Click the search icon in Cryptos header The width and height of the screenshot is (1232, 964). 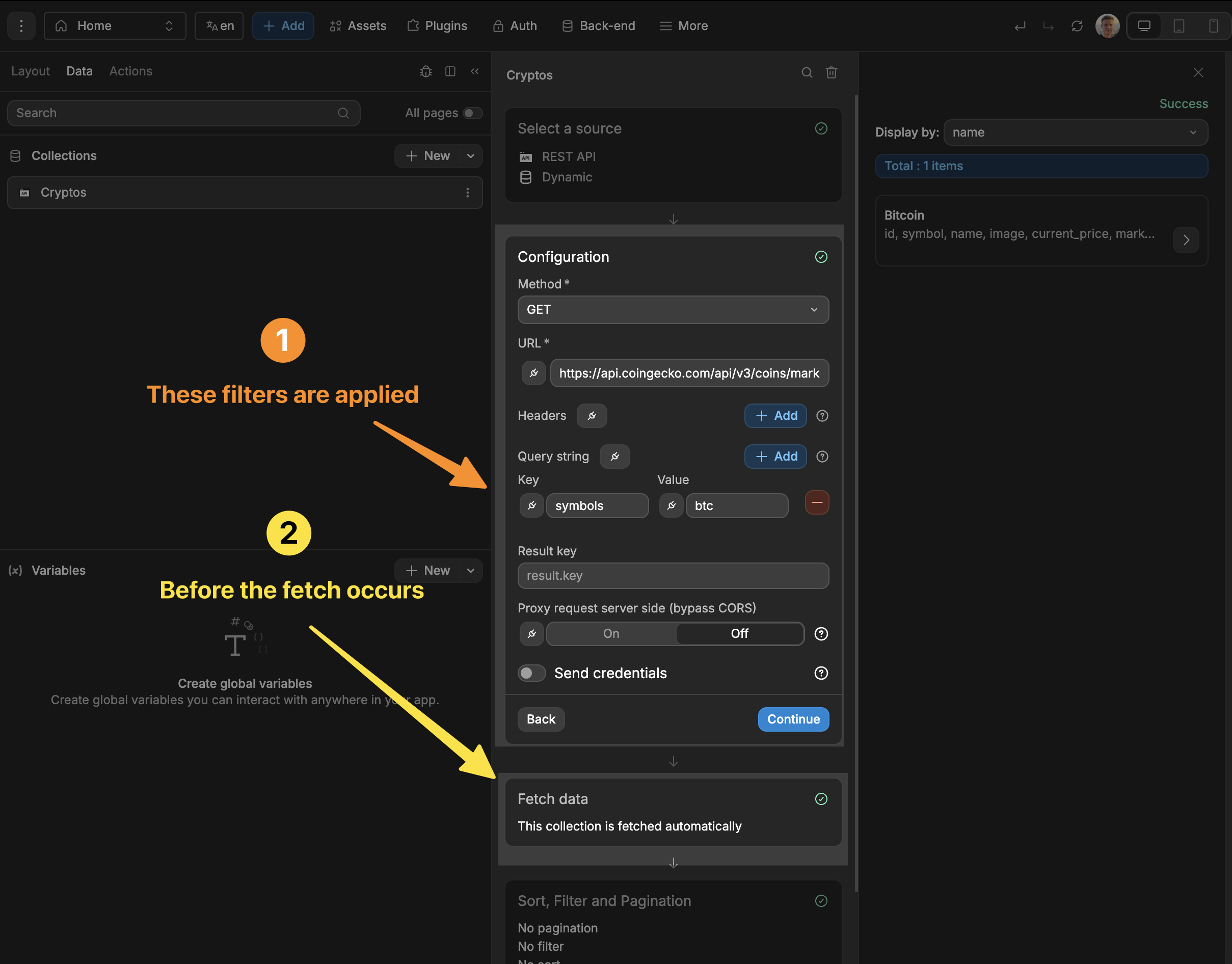[807, 73]
